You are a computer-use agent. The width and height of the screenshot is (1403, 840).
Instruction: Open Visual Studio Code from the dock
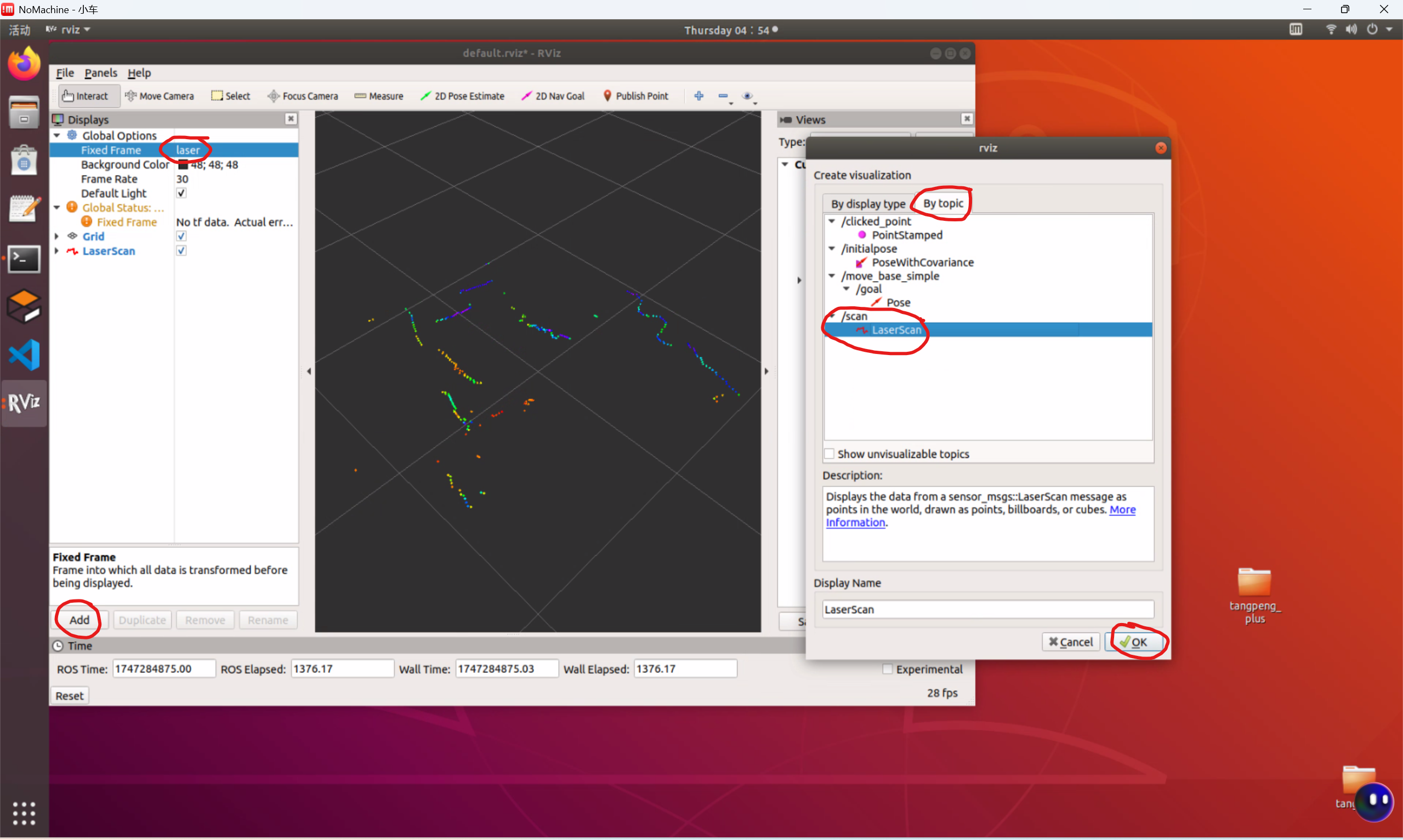pos(24,355)
